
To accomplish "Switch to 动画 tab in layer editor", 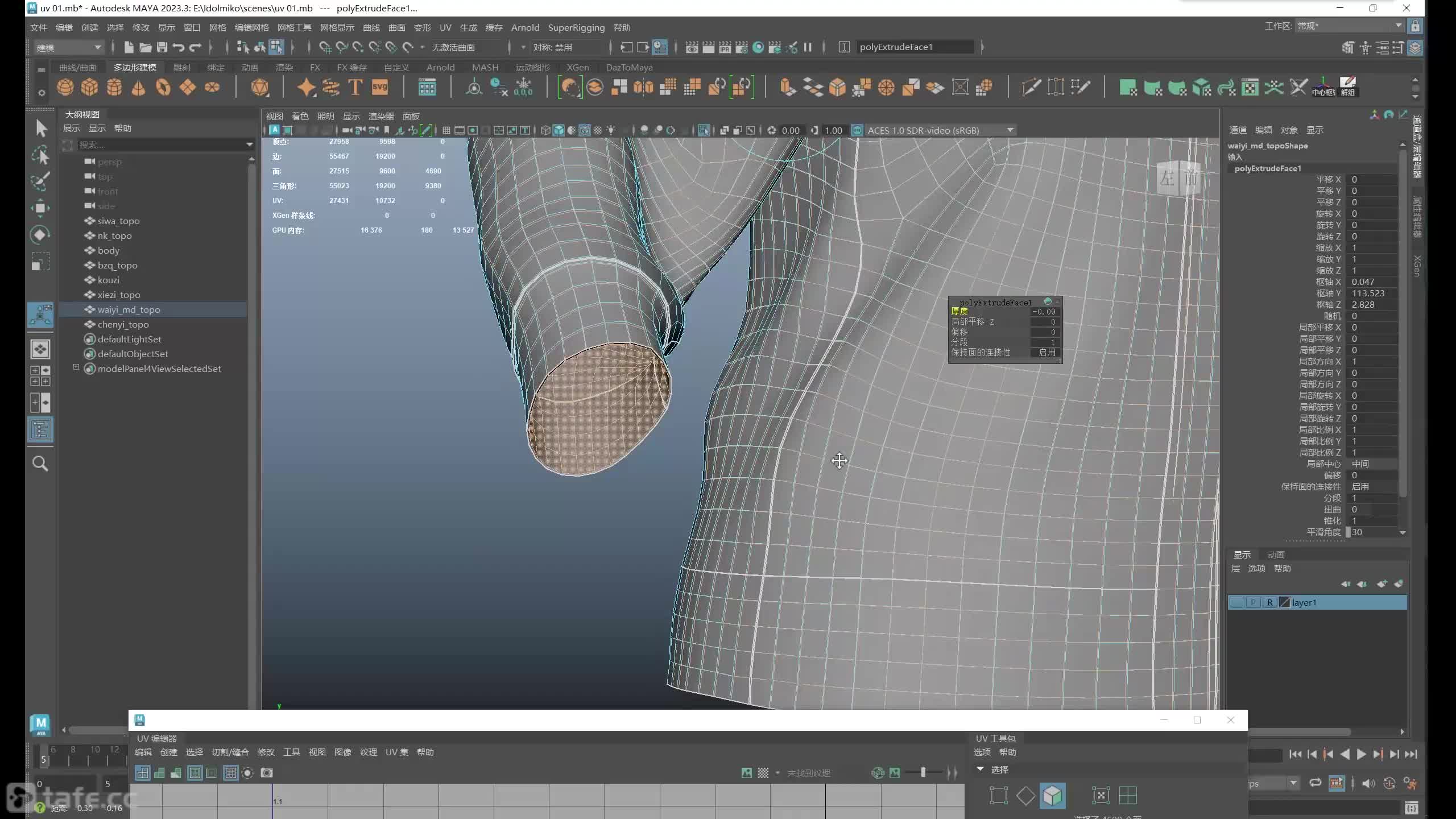I will pos(1276,555).
